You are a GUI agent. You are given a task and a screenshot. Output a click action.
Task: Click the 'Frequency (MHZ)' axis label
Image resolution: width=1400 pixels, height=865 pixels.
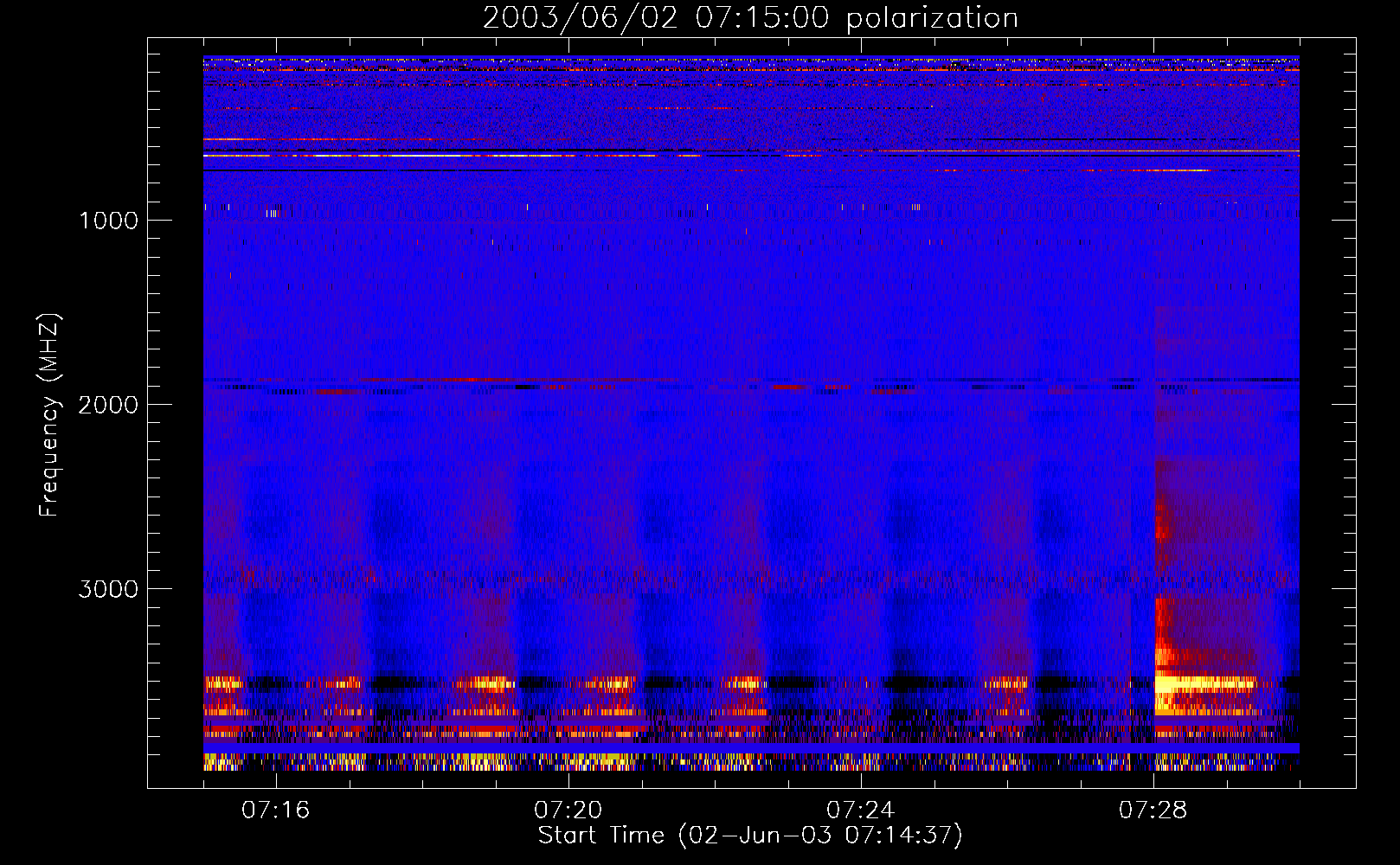(50, 415)
